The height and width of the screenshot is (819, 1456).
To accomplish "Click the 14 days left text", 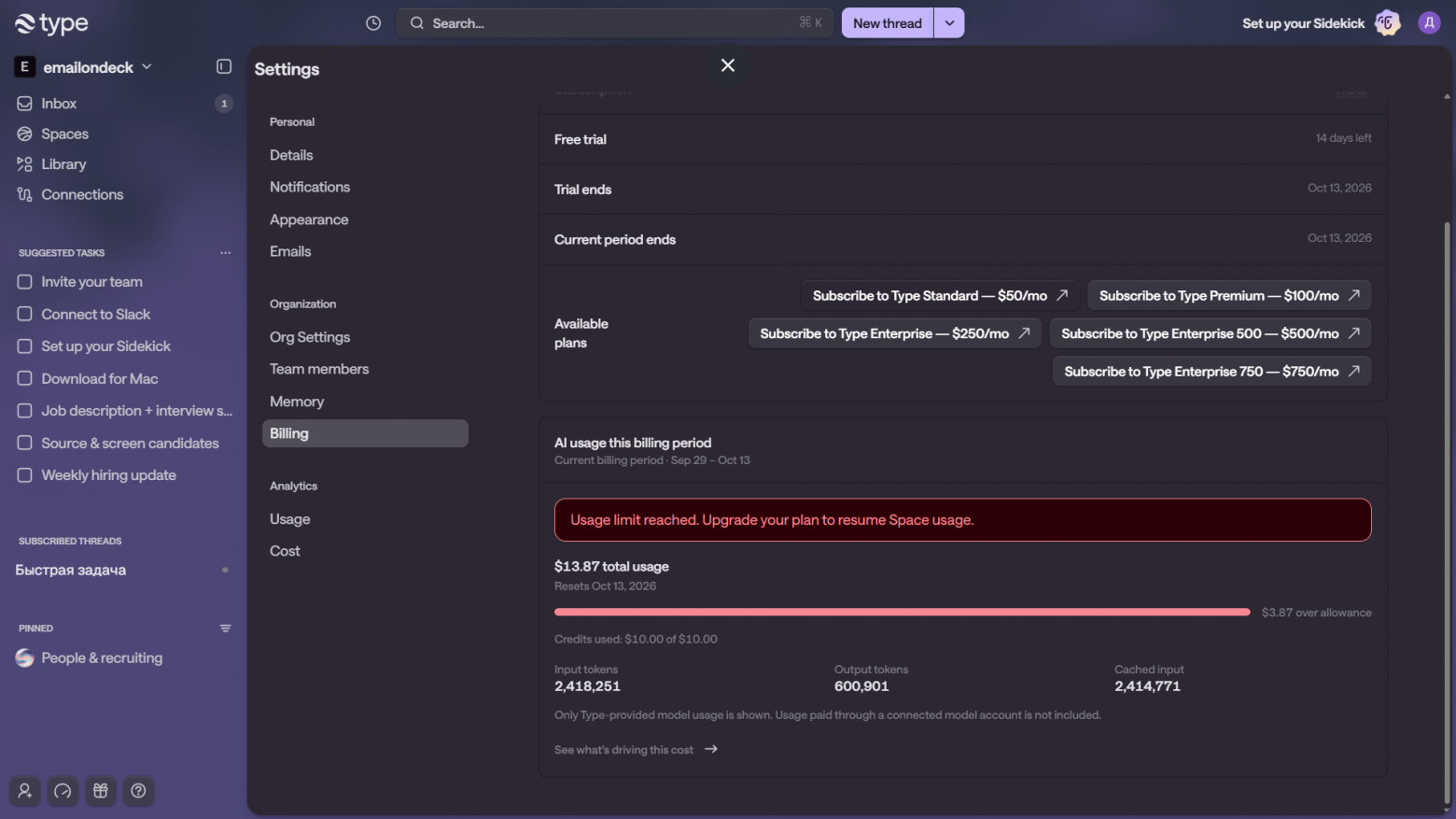I will click(x=1343, y=138).
